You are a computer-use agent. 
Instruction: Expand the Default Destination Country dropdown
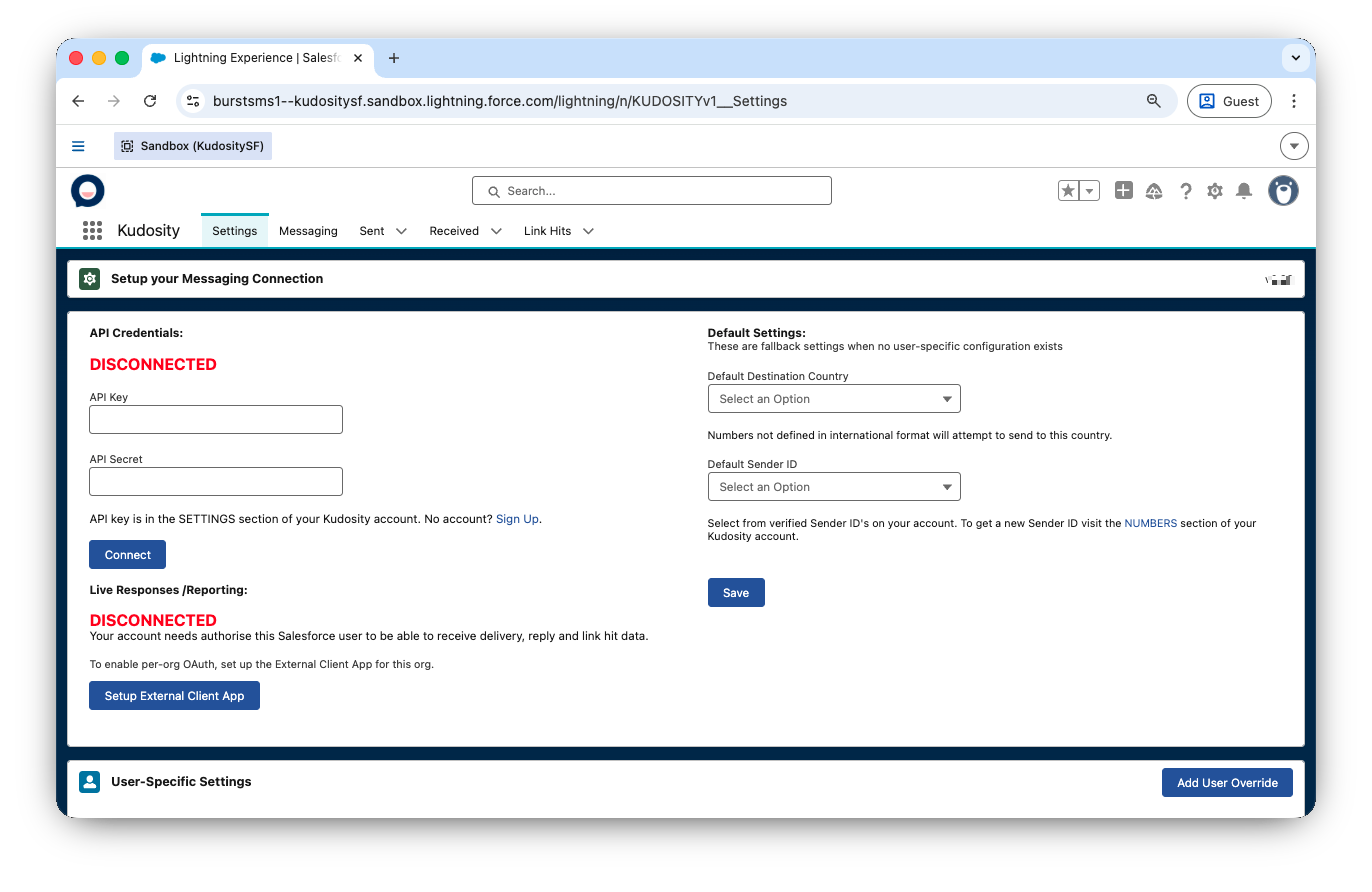tap(833, 399)
